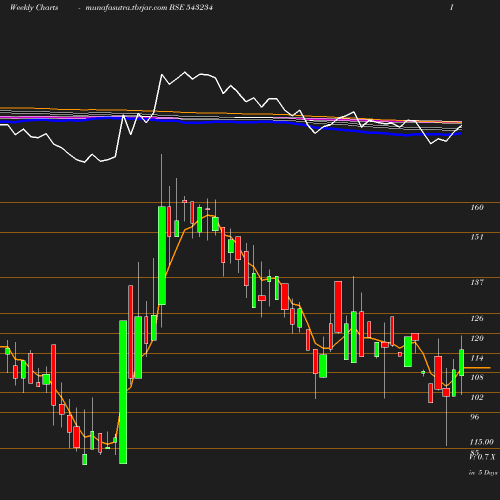Click the 160 price axis label
Viewport: 500px width, 500px height.
tap(477, 207)
